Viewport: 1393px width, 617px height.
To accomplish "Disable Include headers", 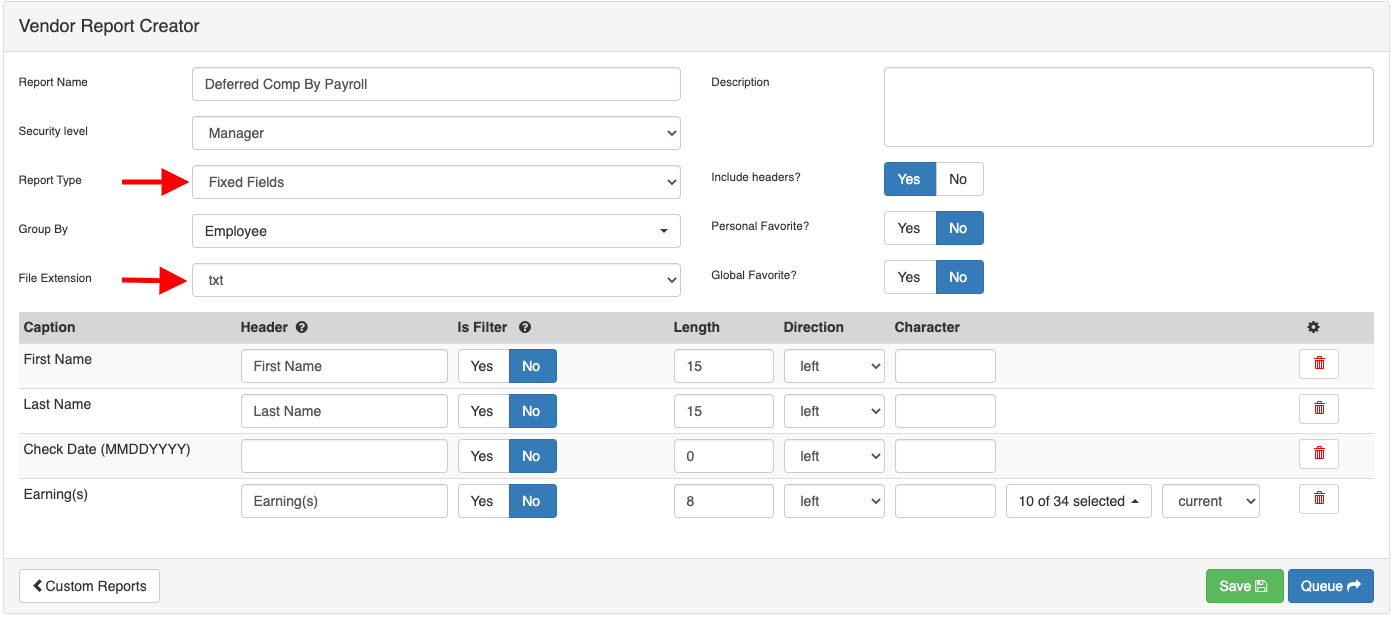I will tap(958, 178).
